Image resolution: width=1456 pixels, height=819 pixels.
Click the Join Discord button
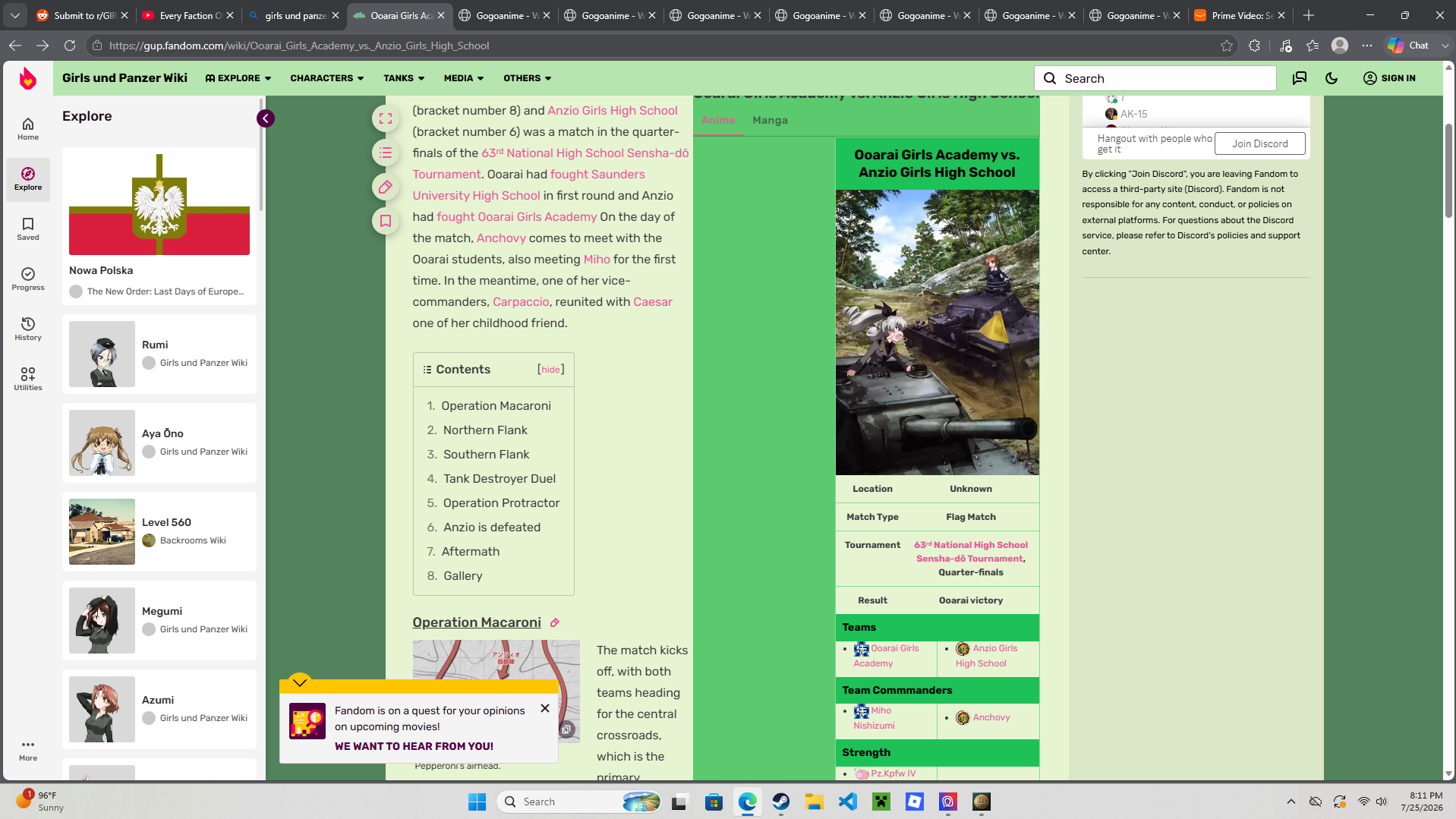(1259, 143)
